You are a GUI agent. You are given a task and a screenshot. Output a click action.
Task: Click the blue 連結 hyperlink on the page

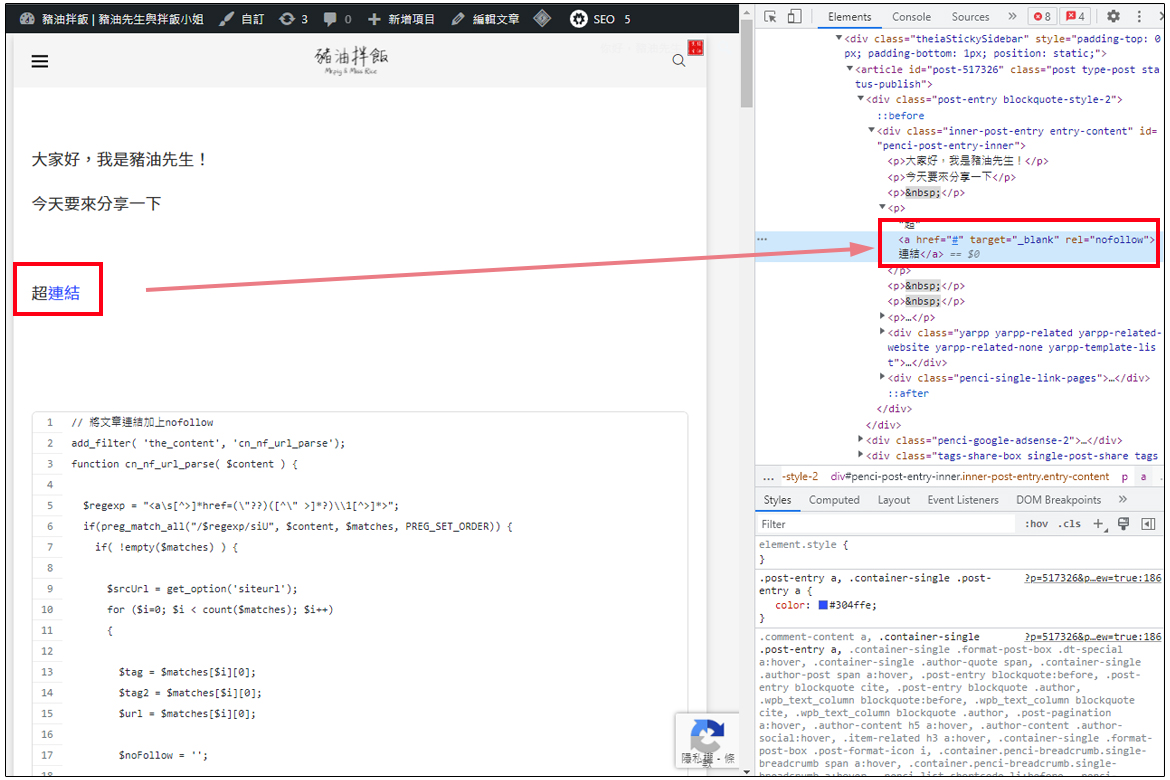click(64, 293)
